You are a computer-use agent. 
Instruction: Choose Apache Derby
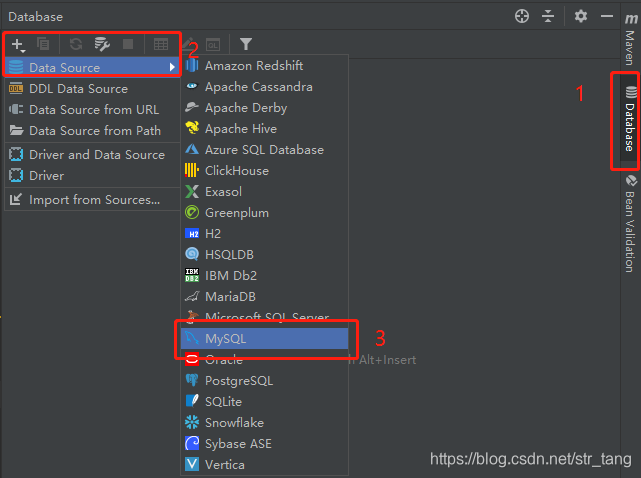tap(264, 108)
